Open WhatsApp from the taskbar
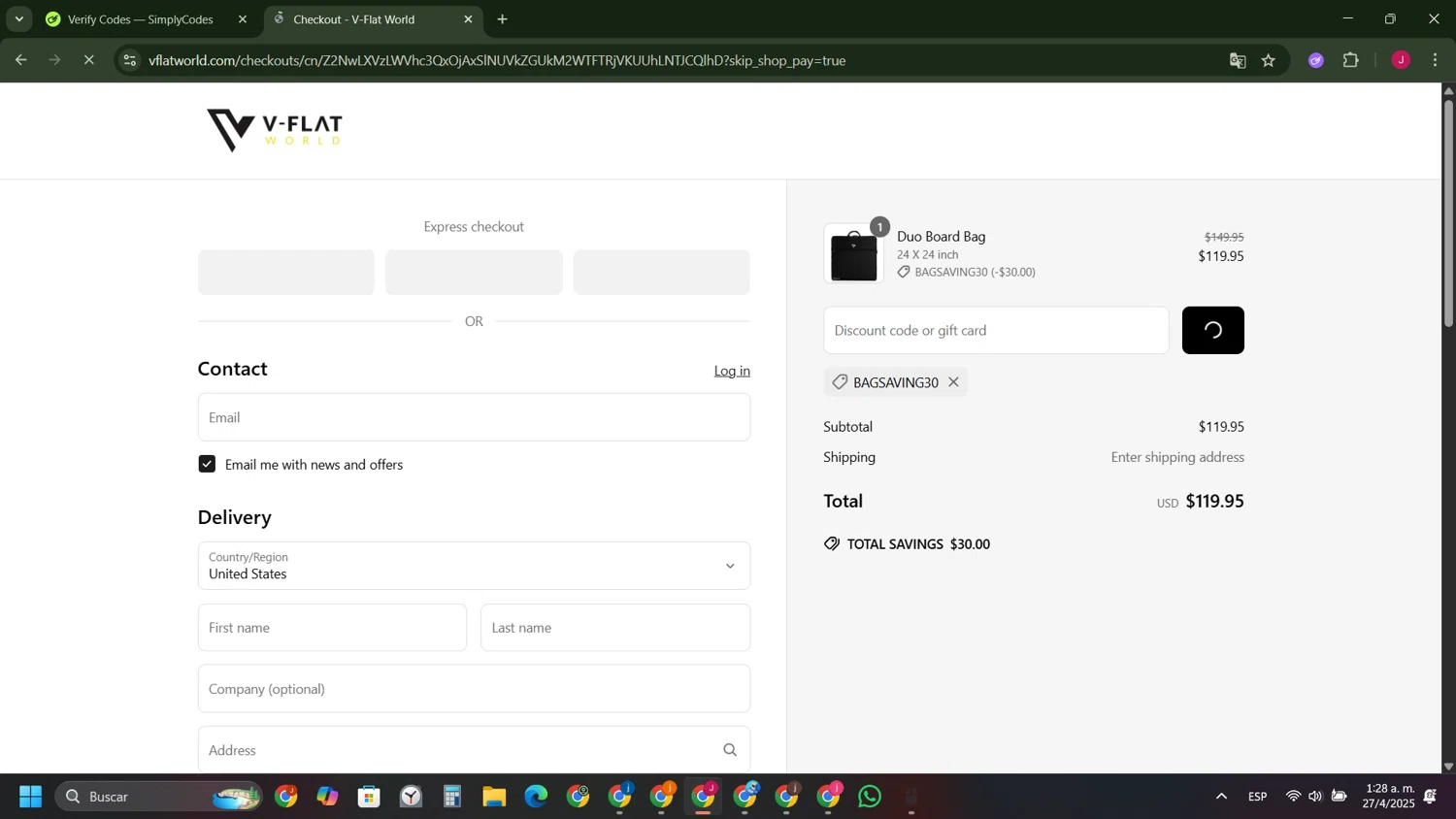This screenshot has width=1456, height=819. click(870, 797)
